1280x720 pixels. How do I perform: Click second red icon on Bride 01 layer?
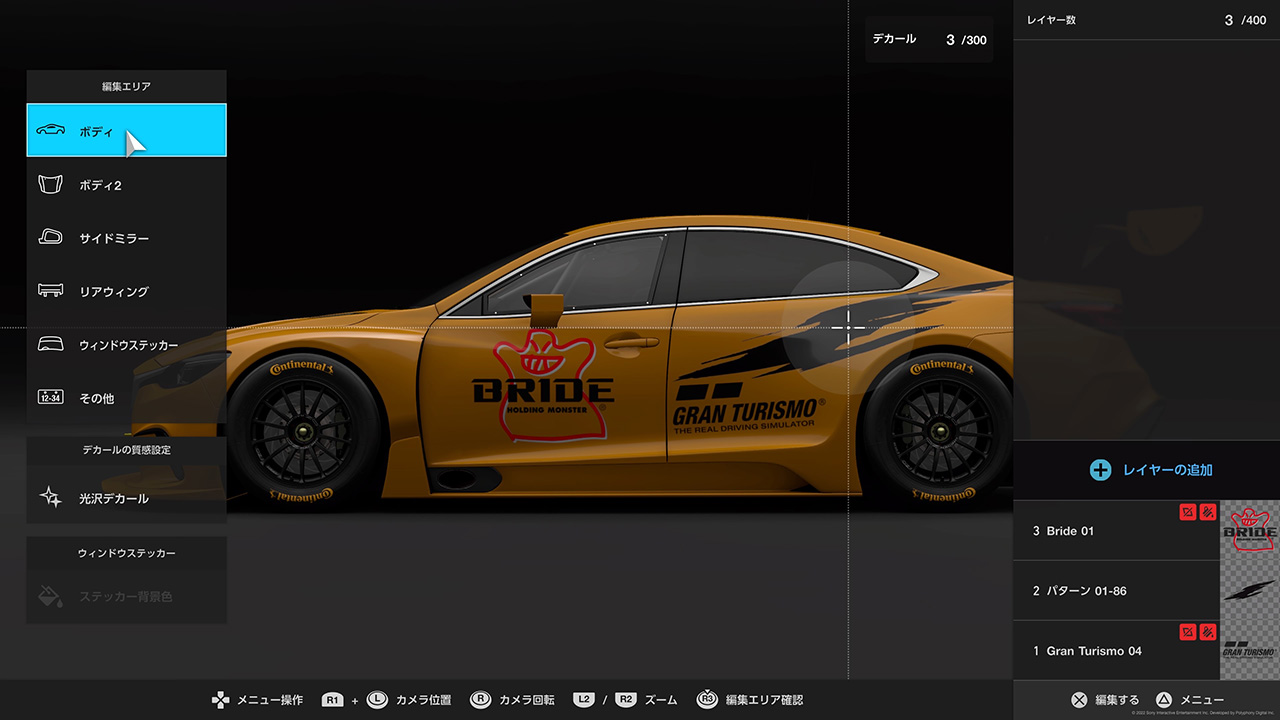pos(1208,512)
